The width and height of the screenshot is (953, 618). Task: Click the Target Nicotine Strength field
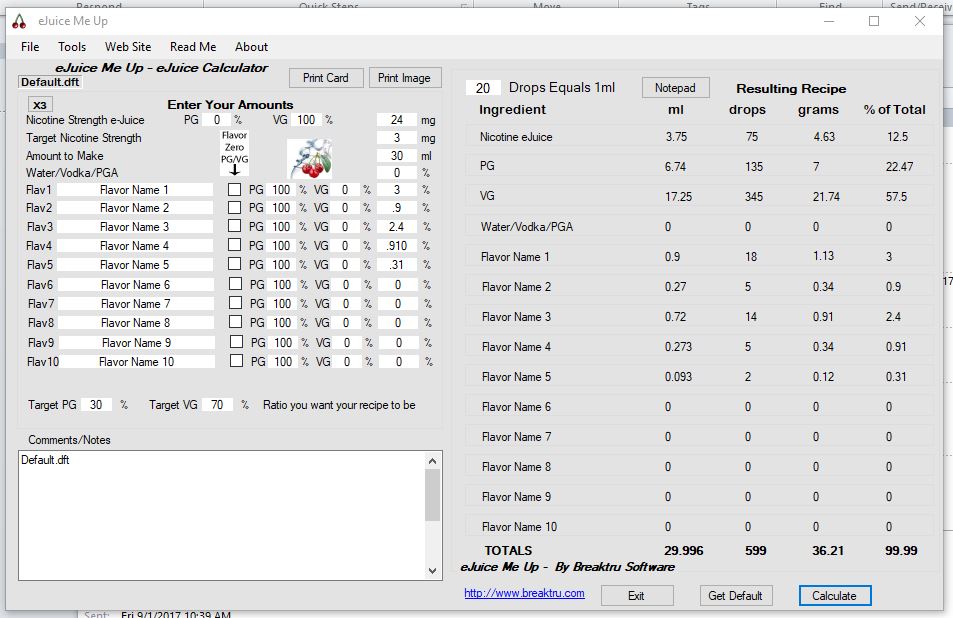397,138
